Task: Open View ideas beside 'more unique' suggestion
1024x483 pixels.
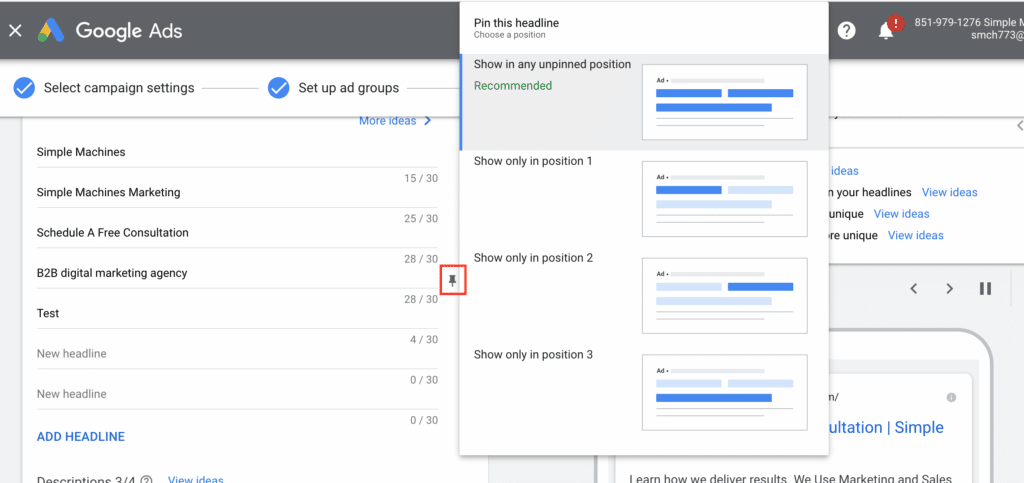Action: pos(916,236)
